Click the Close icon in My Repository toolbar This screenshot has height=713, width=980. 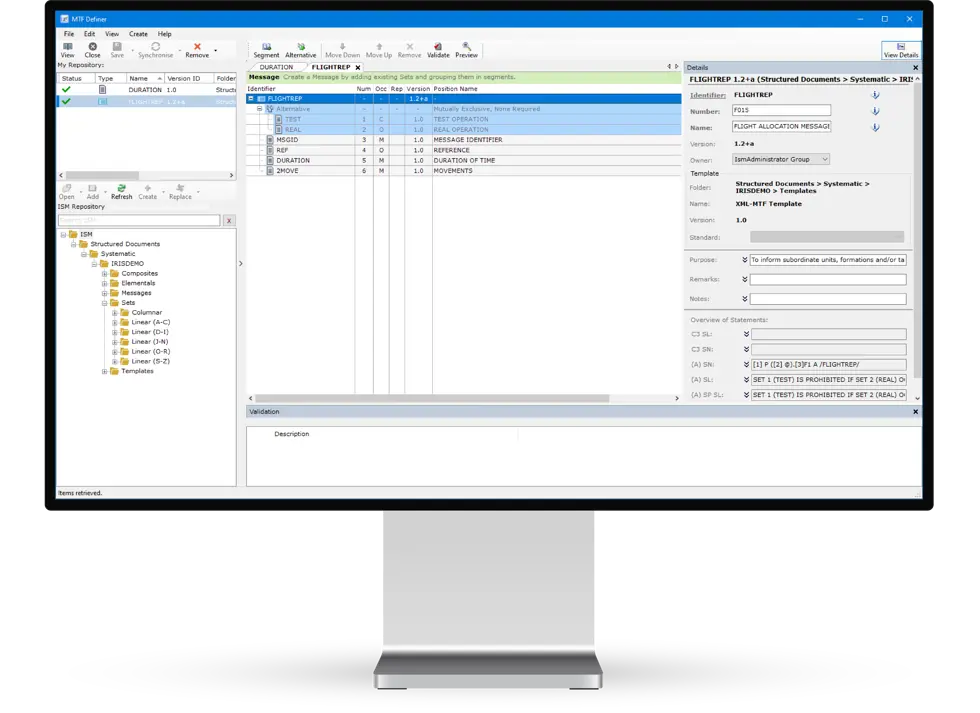pyautogui.click(x=93, y=48)
